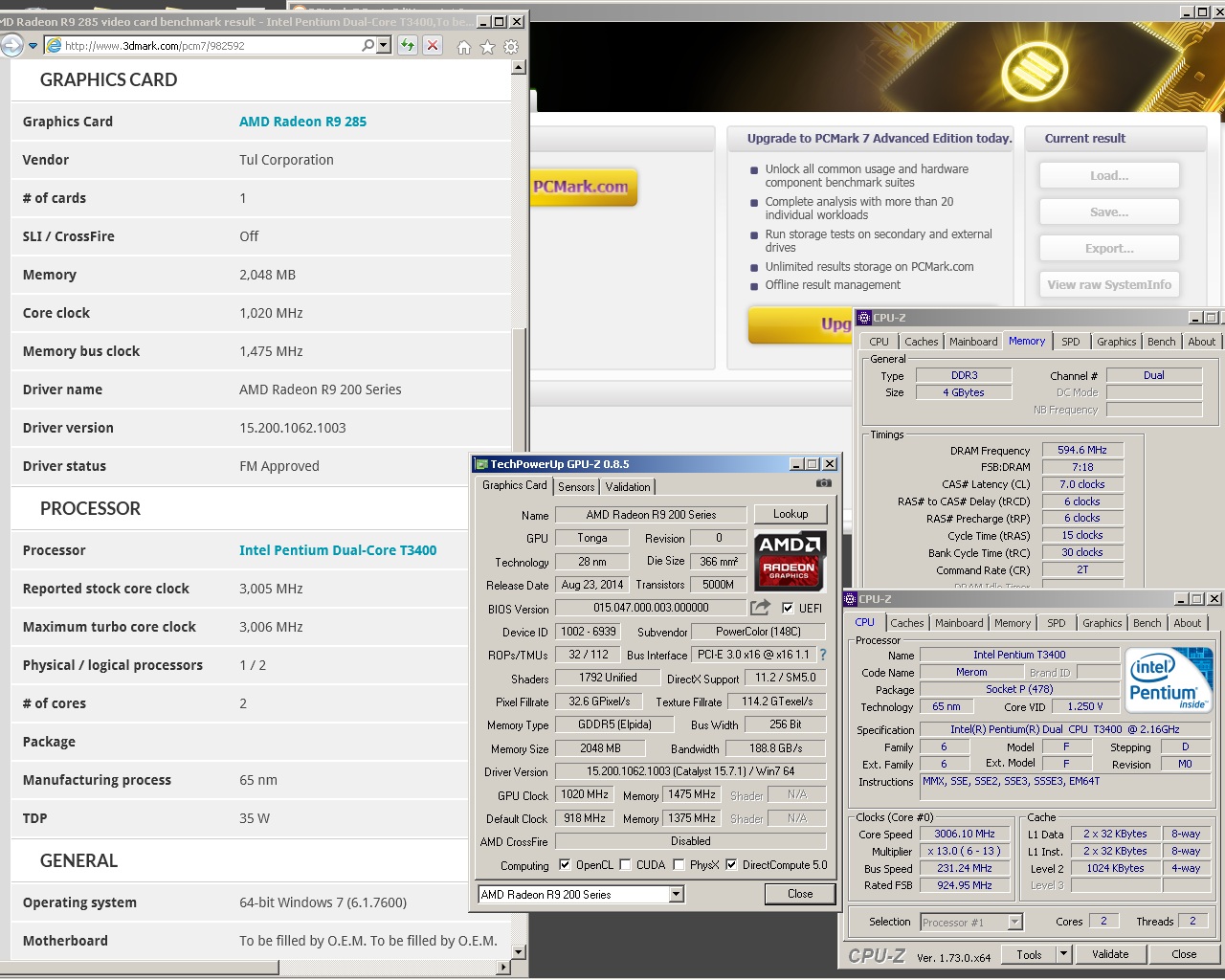1225x980 pixels.
Task: Toggle the DirectCompute 5.0 checkbox
Action: 731,864
